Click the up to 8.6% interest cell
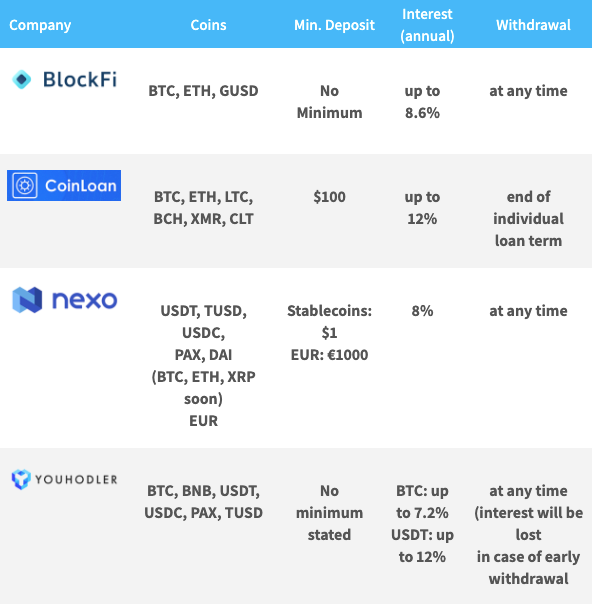Screen dimensions: 592x604 tap(422, 102)
